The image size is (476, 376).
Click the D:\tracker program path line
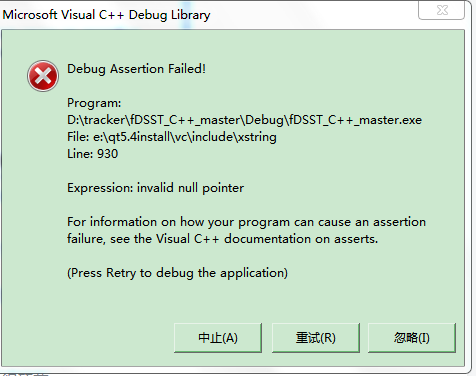click(x=244, y=120)
